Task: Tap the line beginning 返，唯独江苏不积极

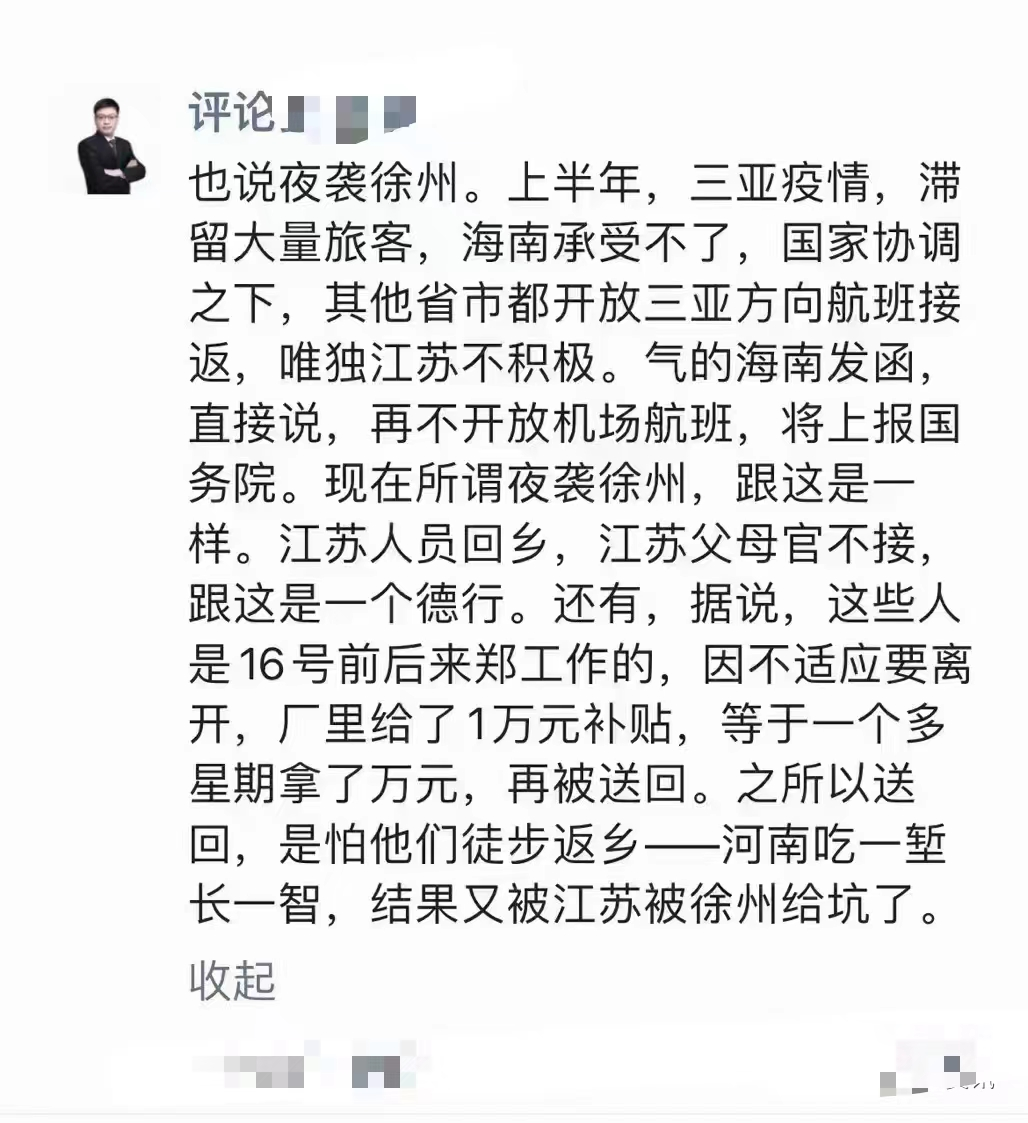Action: 562,364
